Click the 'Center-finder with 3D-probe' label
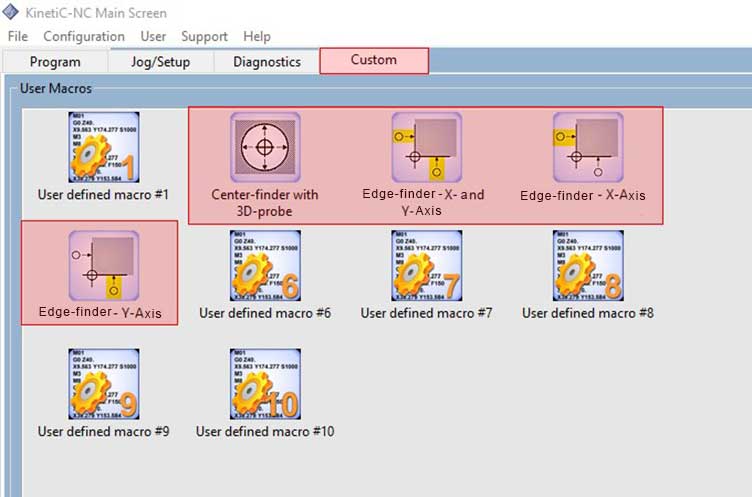The width and height of the screenshot is (752, 497). click(265, 203)
